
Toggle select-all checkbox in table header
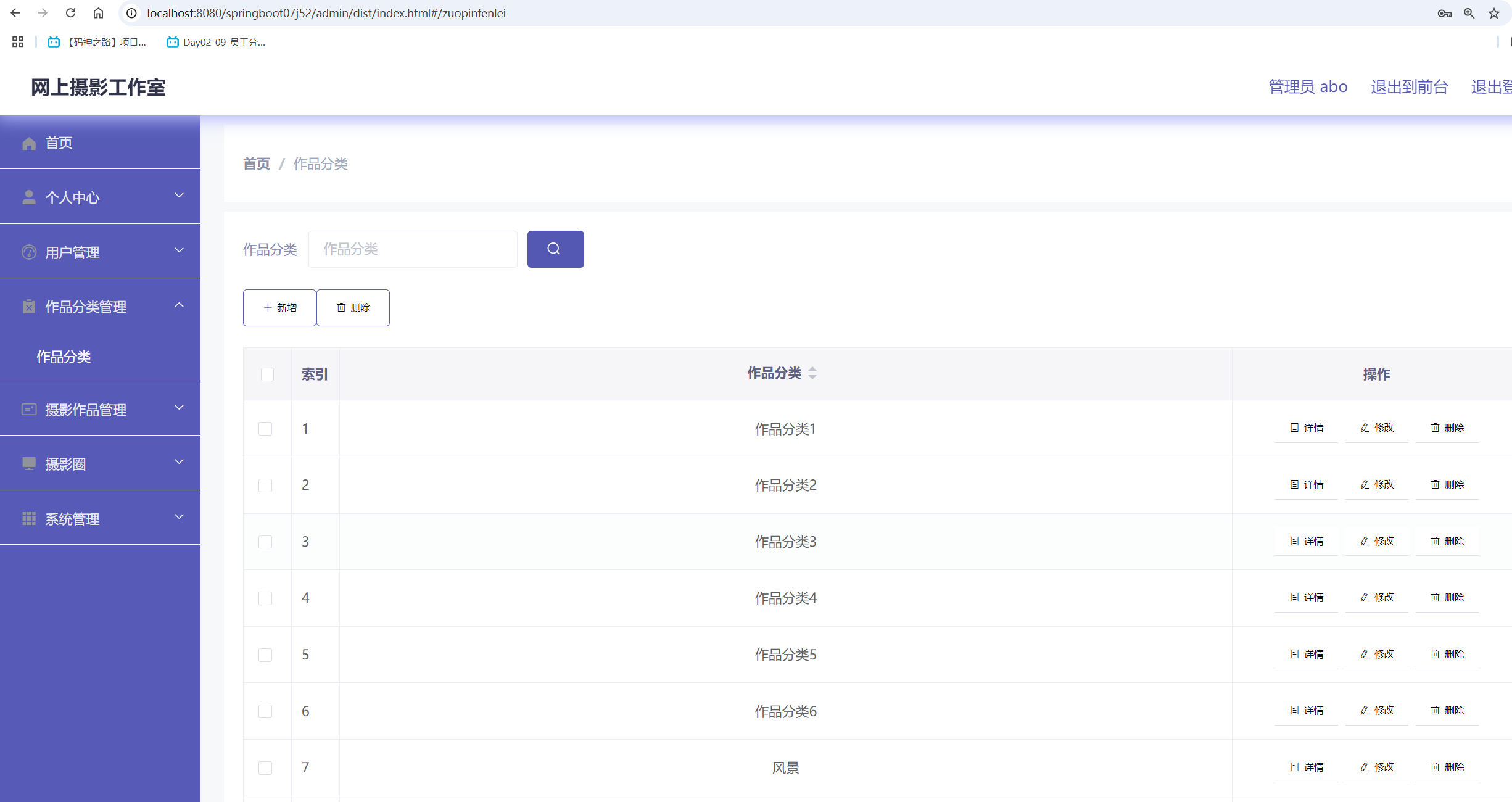click(267, 374)
